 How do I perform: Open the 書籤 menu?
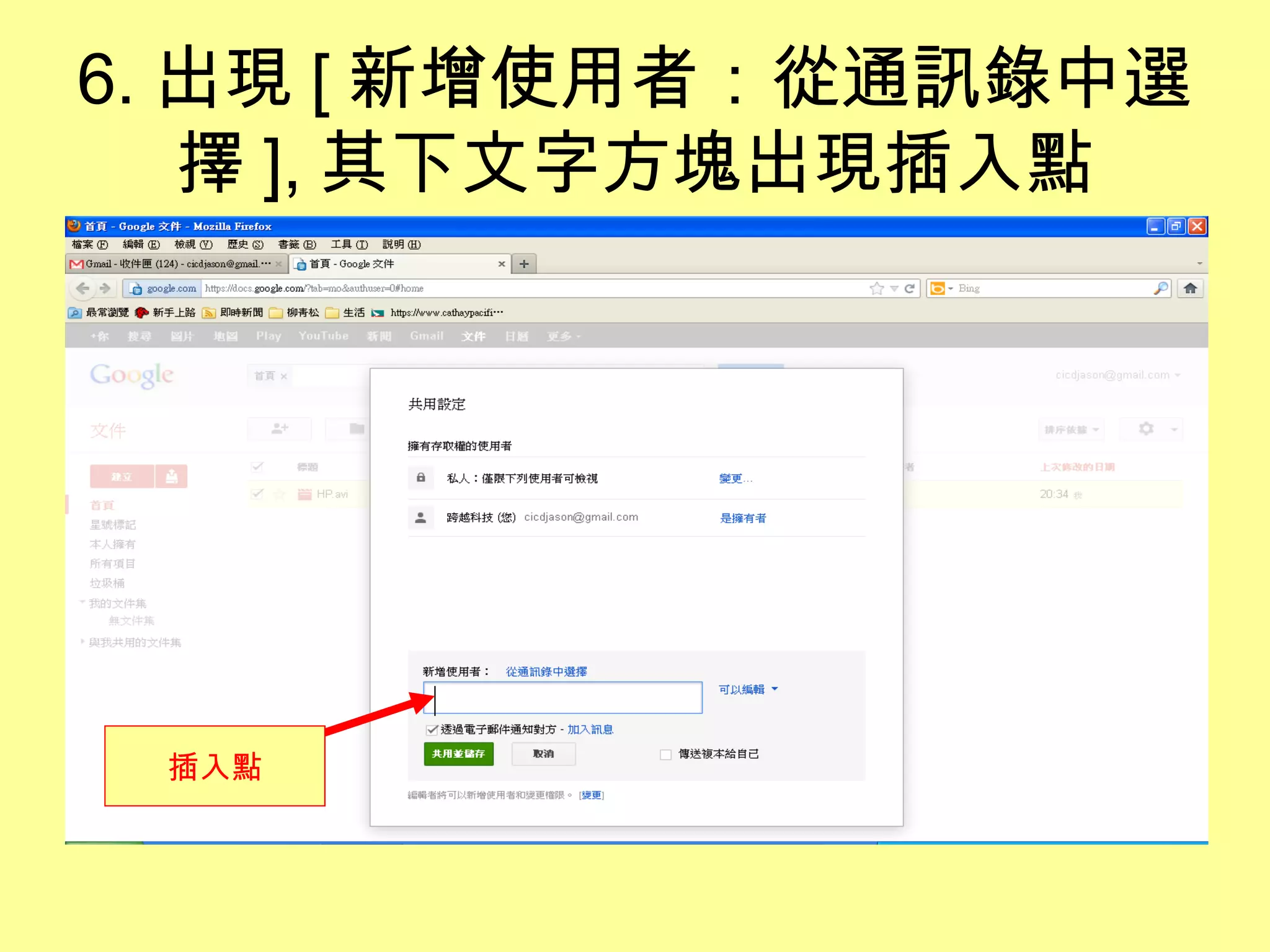(x=297, y=244)
